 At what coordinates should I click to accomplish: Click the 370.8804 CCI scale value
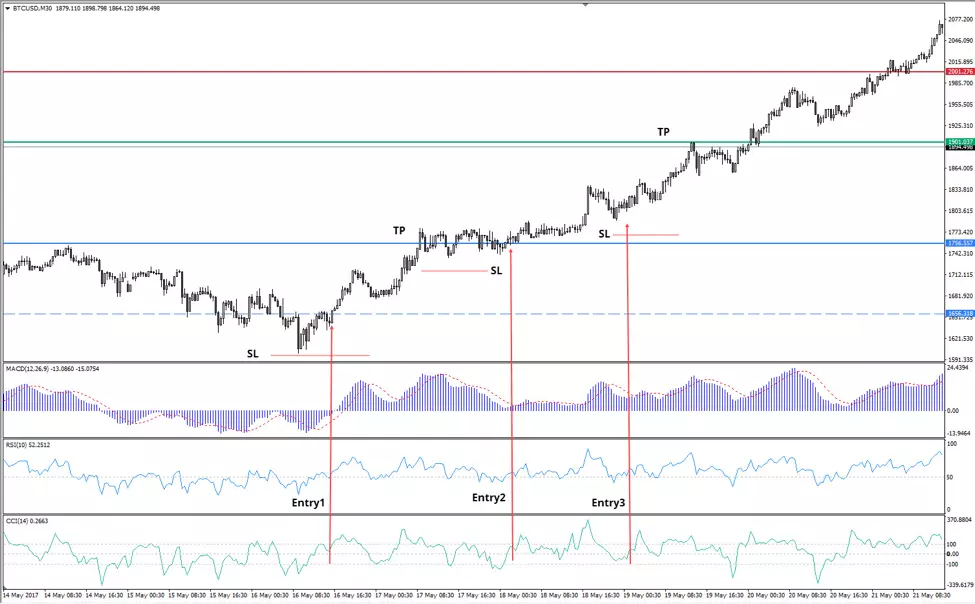tap(960, 519)
